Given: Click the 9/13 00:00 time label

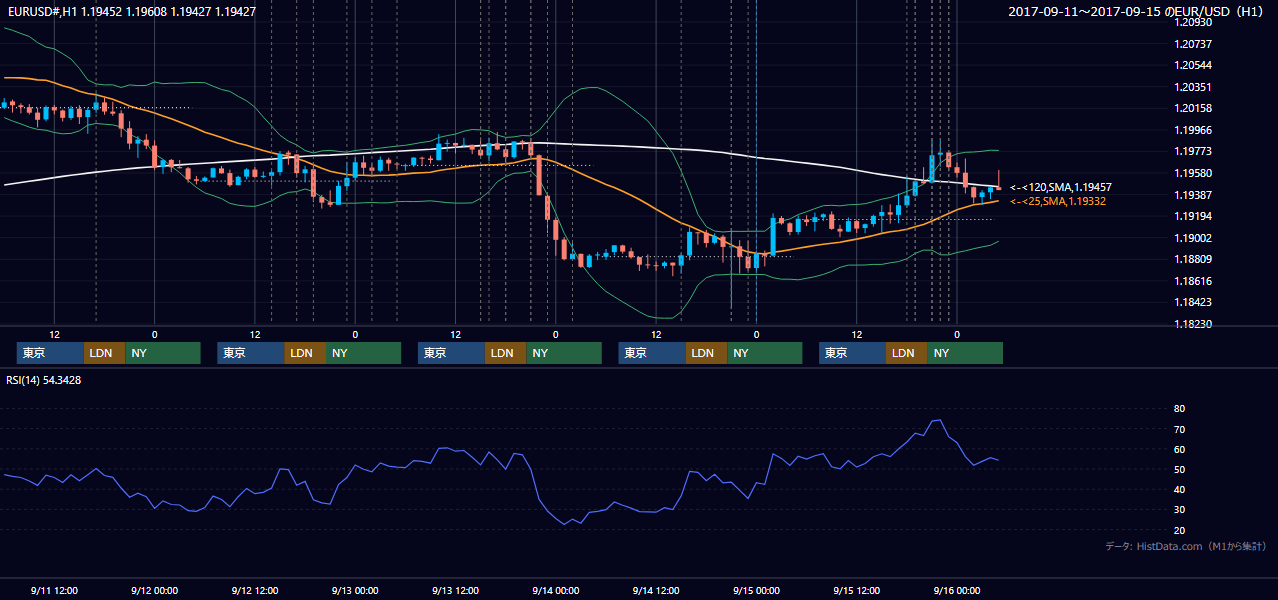Looking at the screenshot, I should [x=355, y=590].
